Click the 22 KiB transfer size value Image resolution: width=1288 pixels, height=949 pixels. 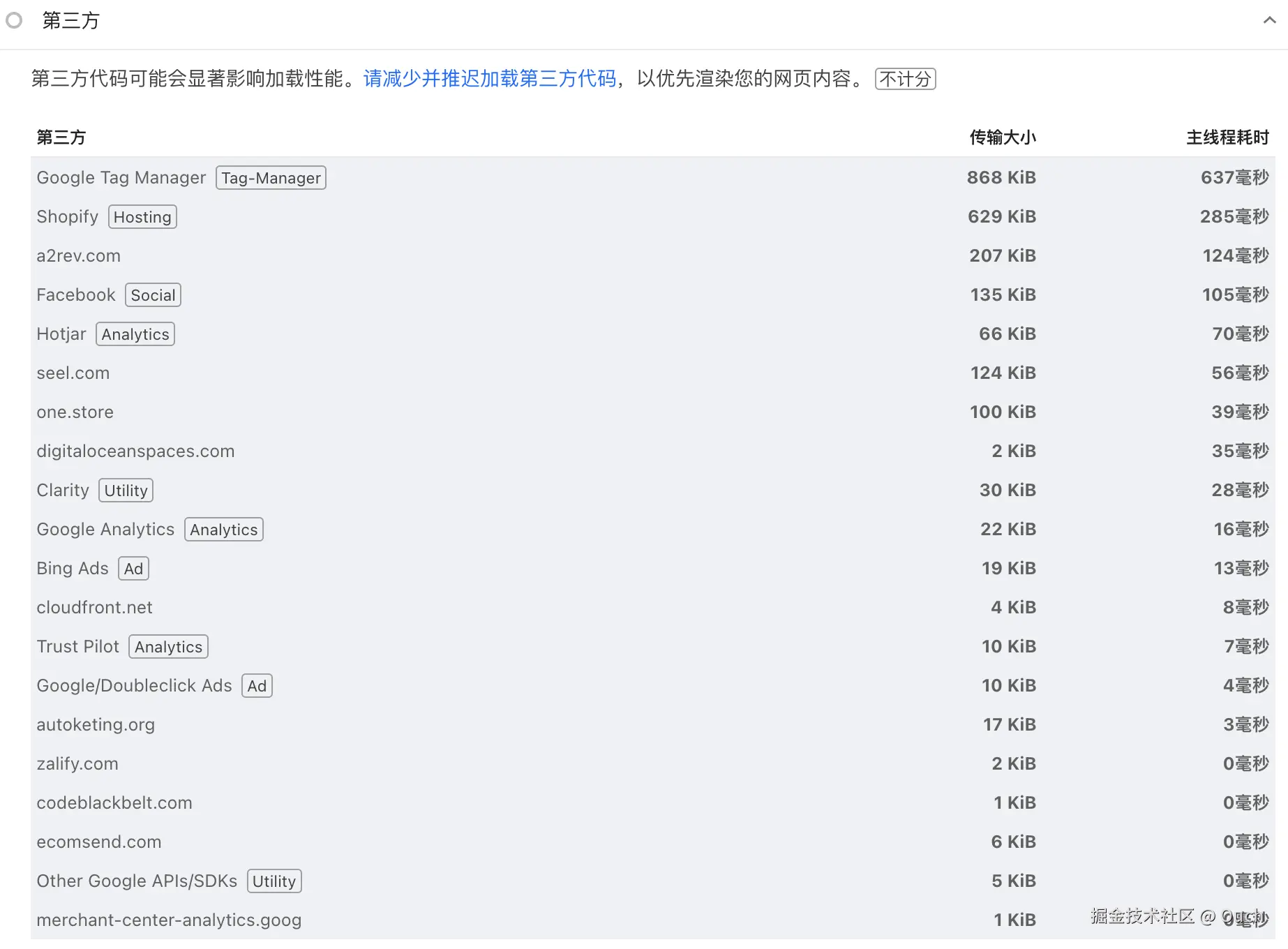click(1008, 530)
